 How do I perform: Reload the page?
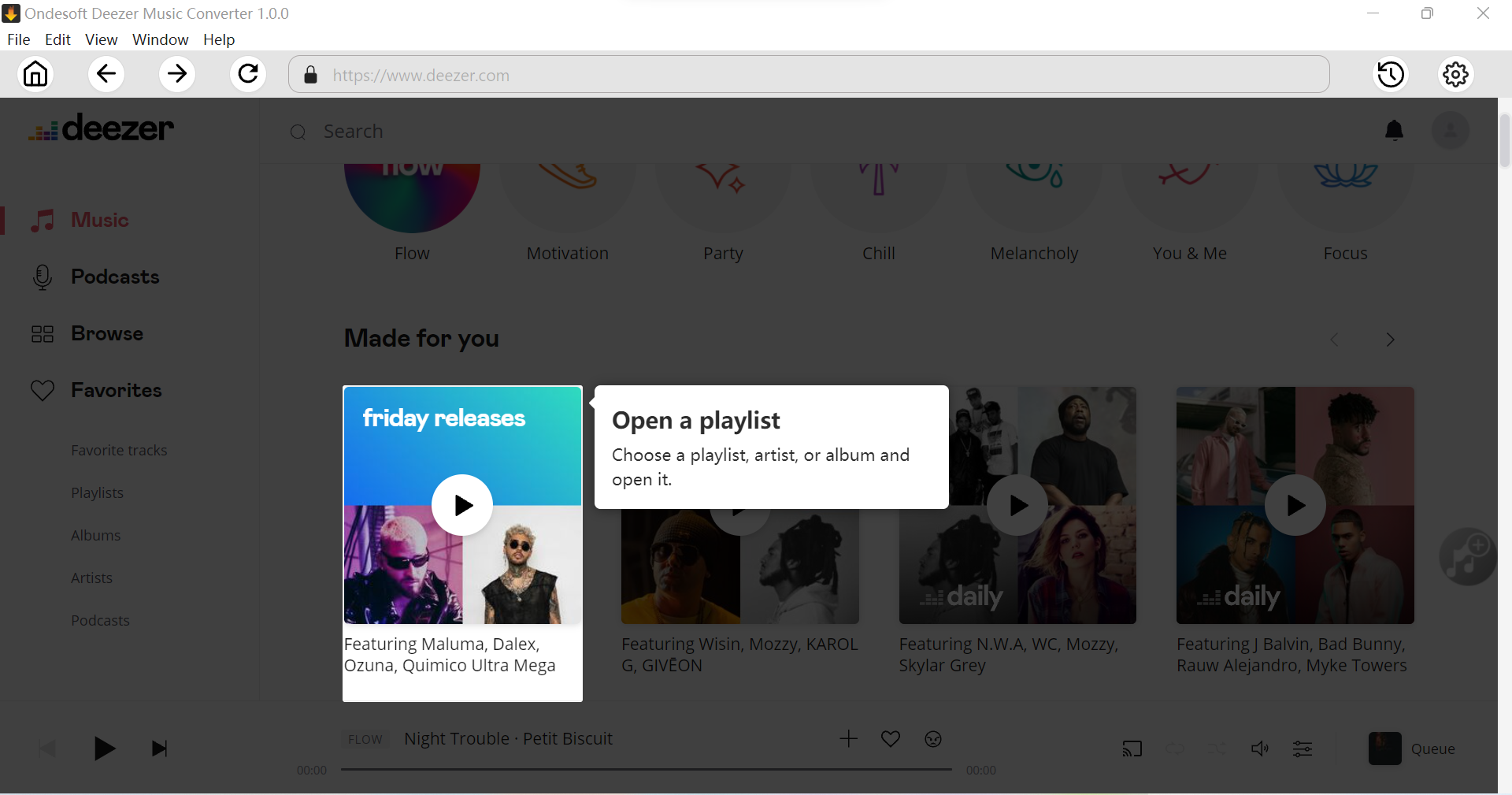(x=248, y=74)
